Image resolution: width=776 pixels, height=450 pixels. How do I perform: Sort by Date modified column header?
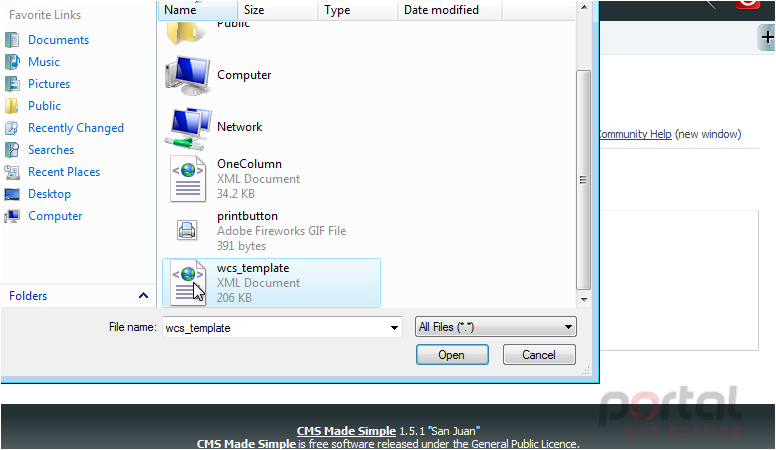[x=449, y=10]
